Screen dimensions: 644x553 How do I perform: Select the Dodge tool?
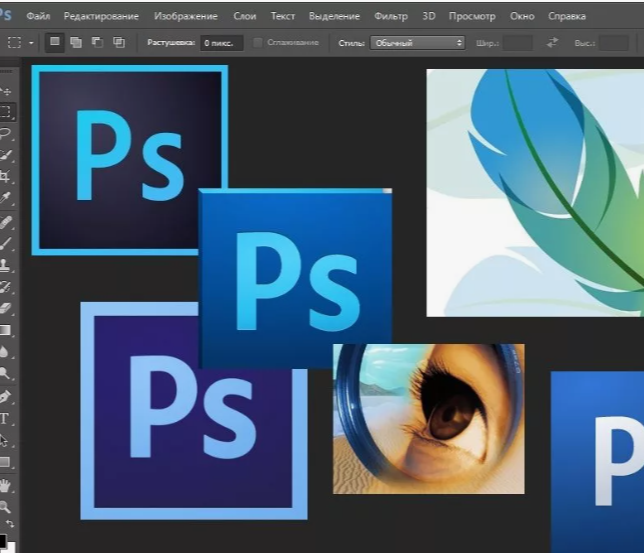tap(6, 373)
